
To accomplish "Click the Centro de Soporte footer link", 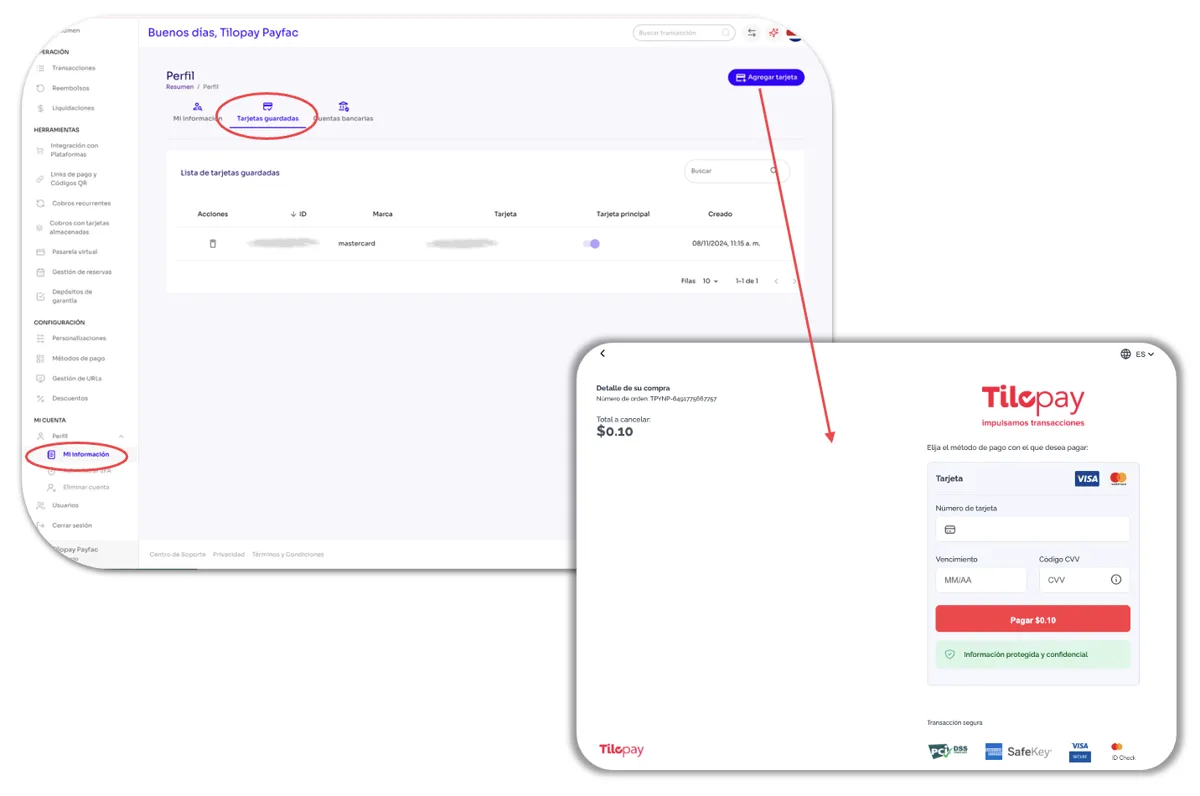I will pyautogui.click(x=177, y=554).
